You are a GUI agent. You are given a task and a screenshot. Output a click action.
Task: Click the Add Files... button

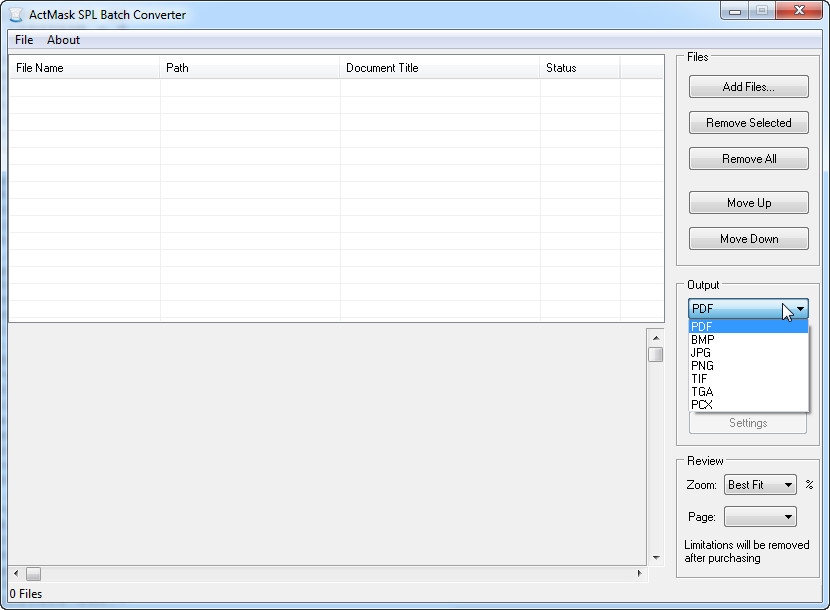point(748,87)
